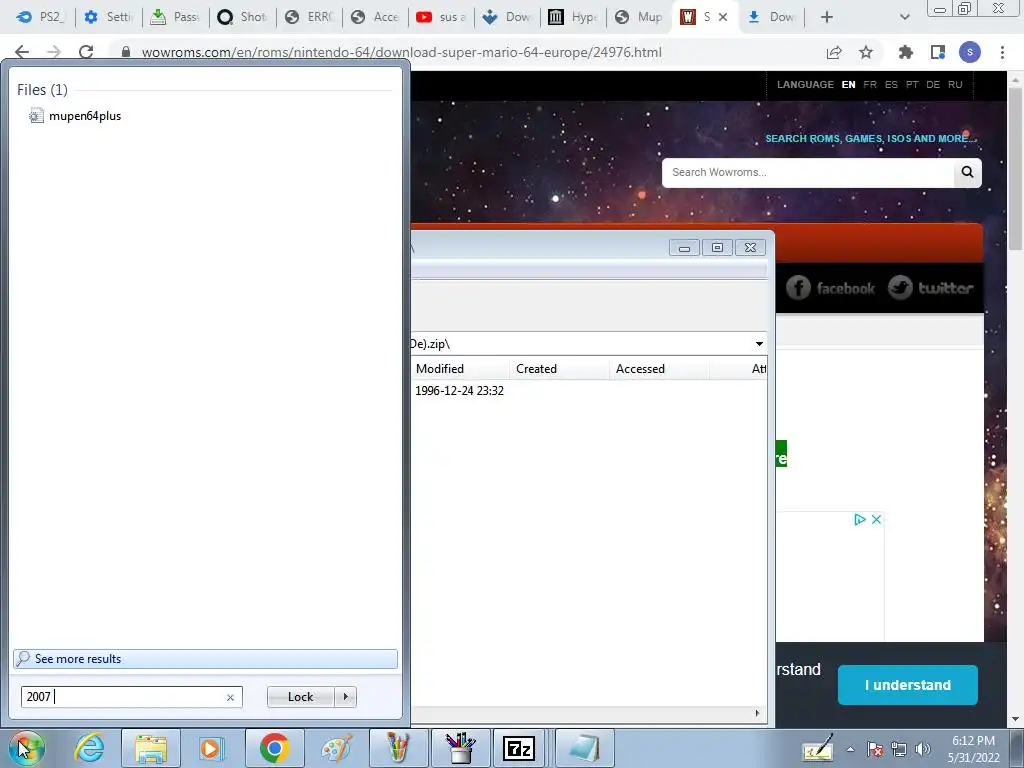This screenshot has height=768, width=1024.
Task: Expand shutdown options arrow next to Lock
Action: coord(345,697)
